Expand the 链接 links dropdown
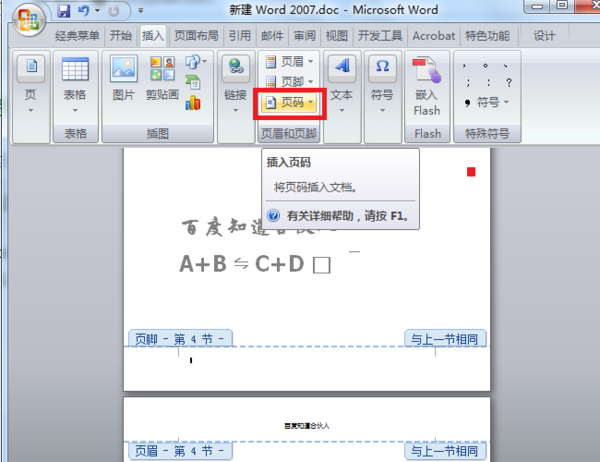Image resolution: width=600 pixels, height=462 pixels. [x=236, y=85]
